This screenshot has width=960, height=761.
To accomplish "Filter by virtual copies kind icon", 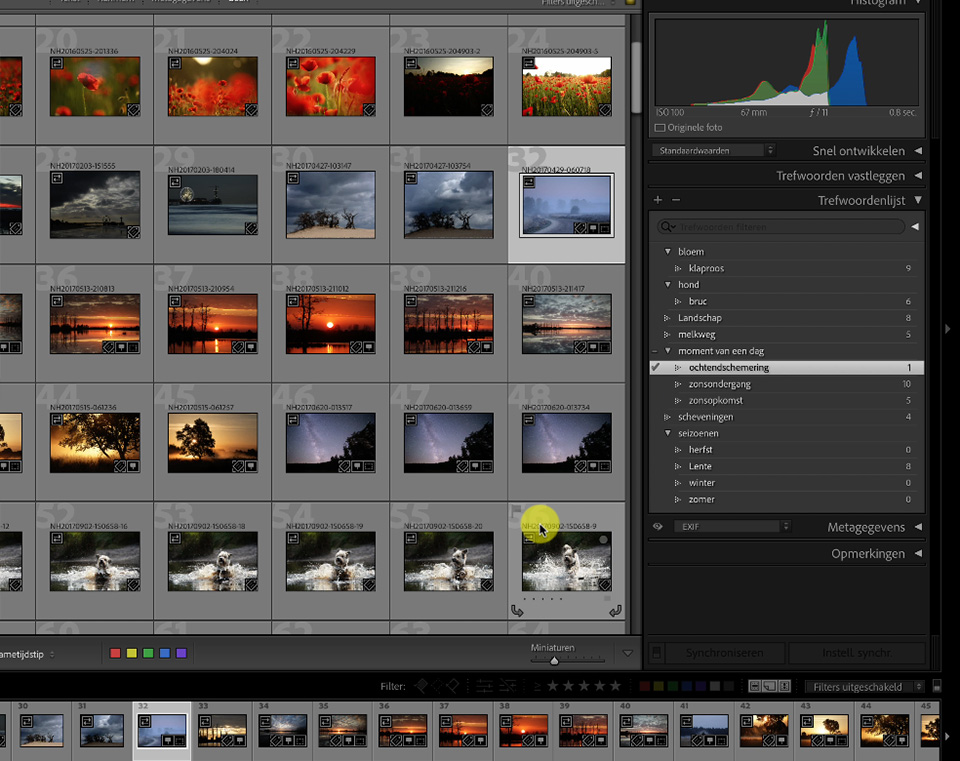I will 770,686.
